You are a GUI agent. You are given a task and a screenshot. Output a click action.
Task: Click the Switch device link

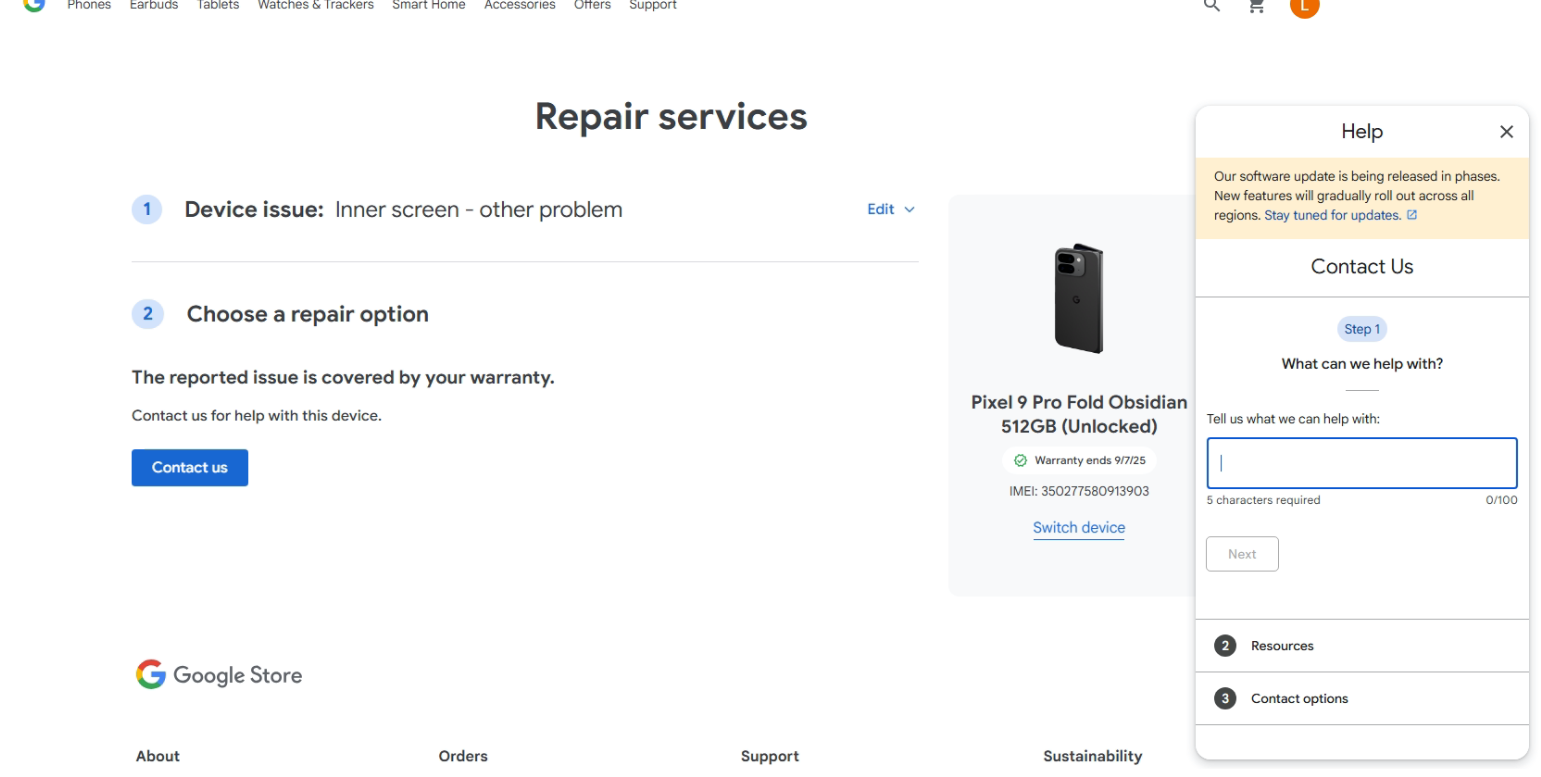1079,528
